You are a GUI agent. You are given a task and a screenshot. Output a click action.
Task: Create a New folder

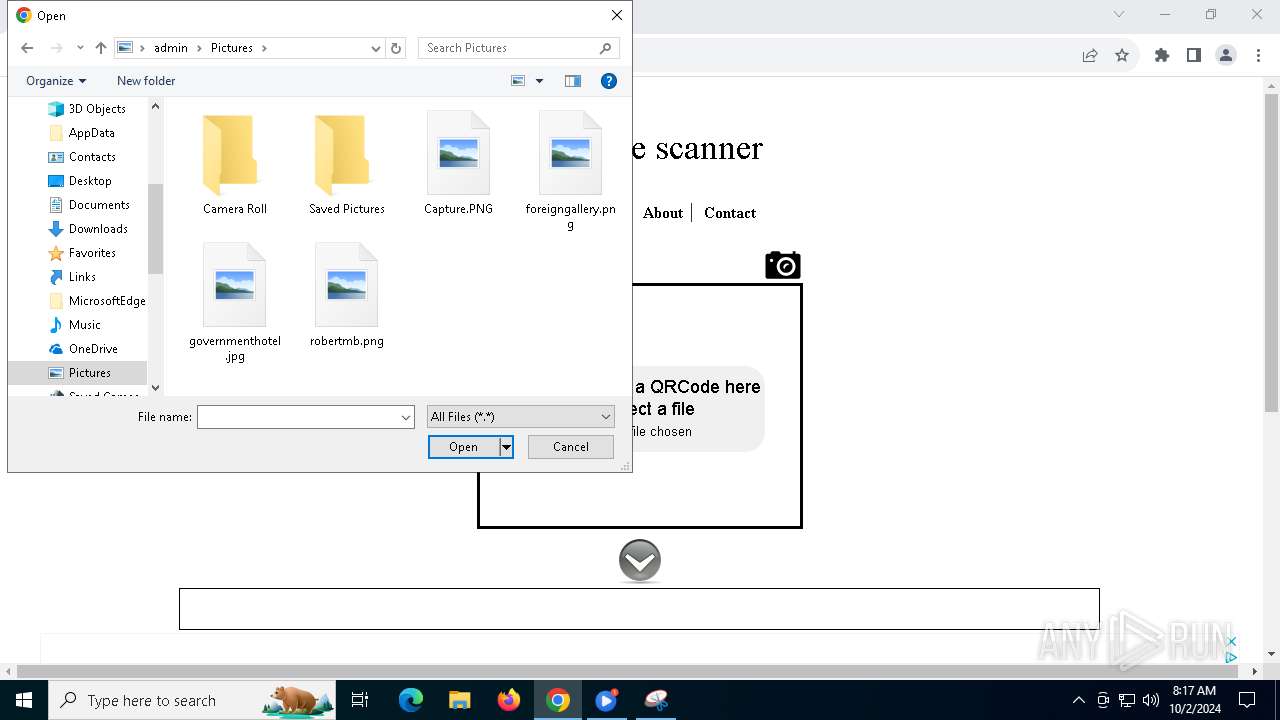(x=146, y=81)
